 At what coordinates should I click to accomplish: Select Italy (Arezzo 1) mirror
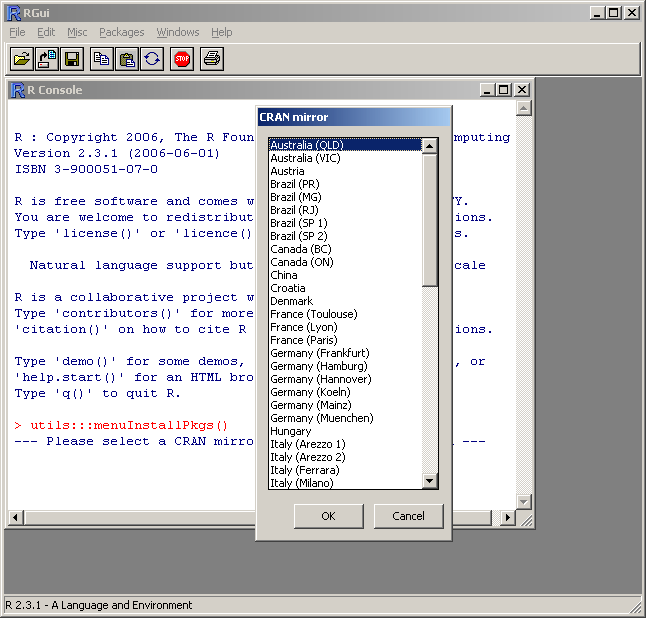point(345,444)
